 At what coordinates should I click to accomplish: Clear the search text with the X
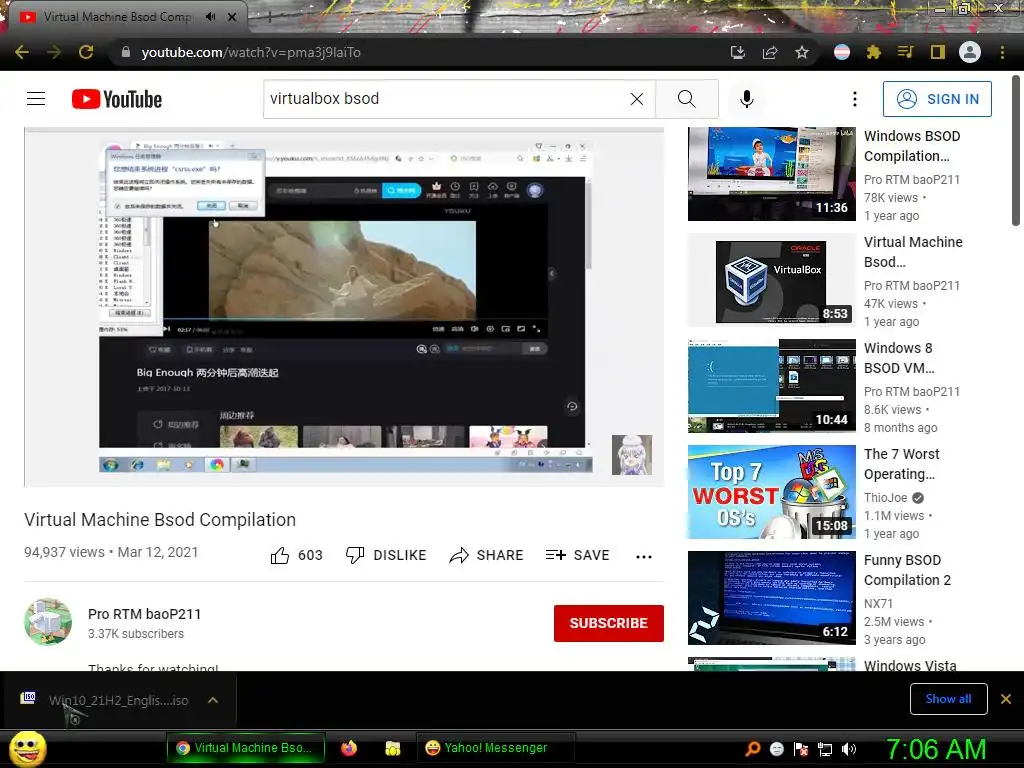pyautogui.click(x=637, y=99)
